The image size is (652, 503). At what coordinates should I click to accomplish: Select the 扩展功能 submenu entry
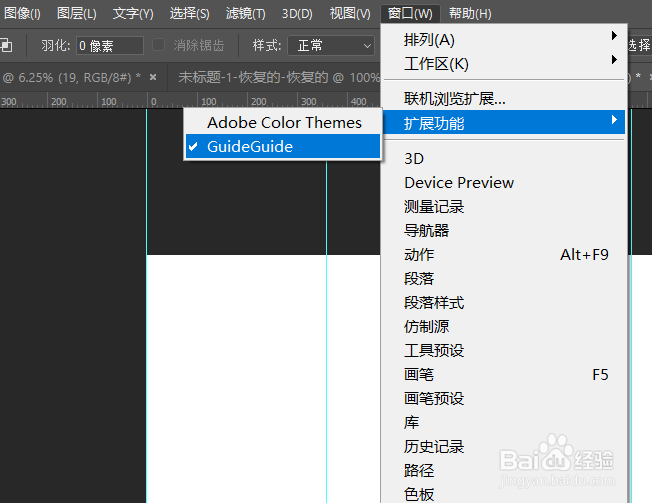pyautogui.click(x=504, y=123)
